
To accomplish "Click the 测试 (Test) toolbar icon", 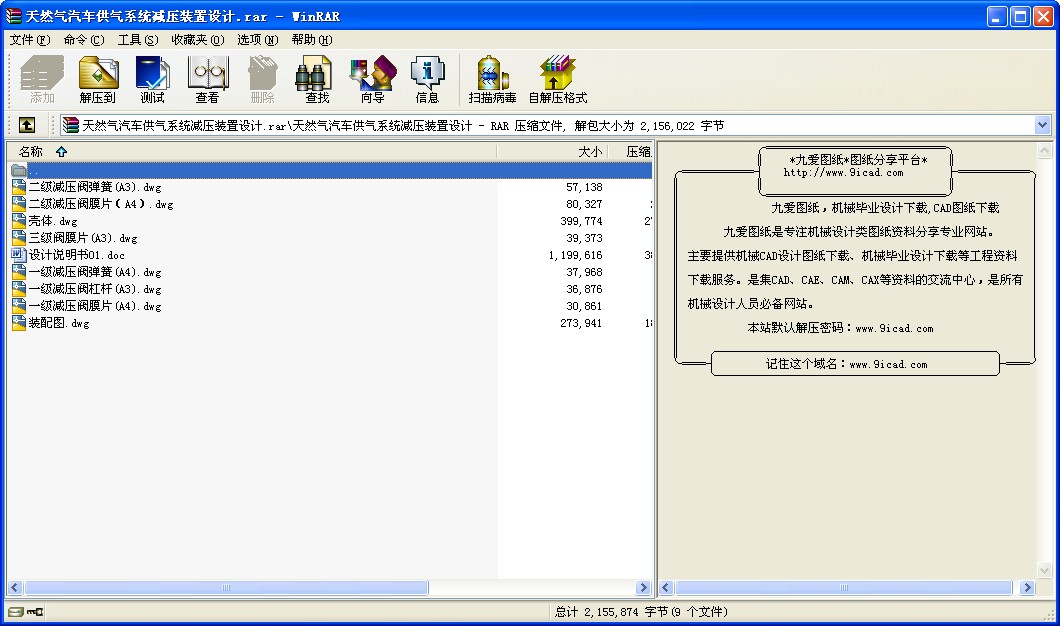I will [x=153, y=80].
